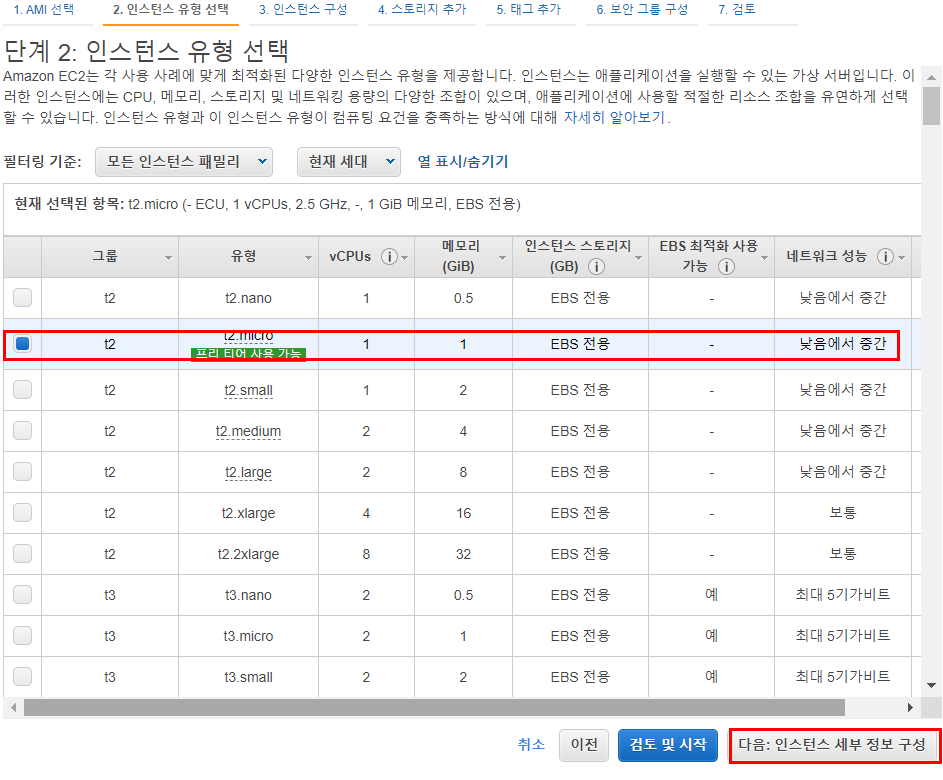Click the 프리 티어 사용 가능 badge
The width and height of the screenshot is (943, 780).
coord(248,354)
